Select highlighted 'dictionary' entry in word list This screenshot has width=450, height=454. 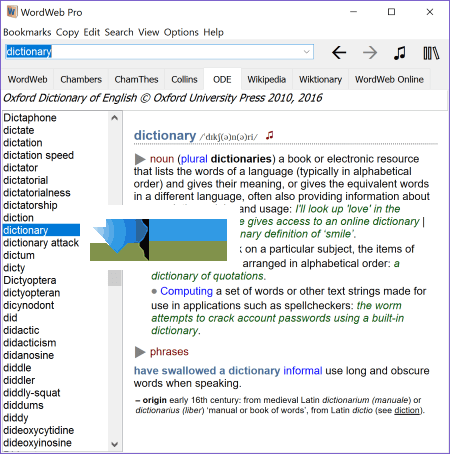41,230
